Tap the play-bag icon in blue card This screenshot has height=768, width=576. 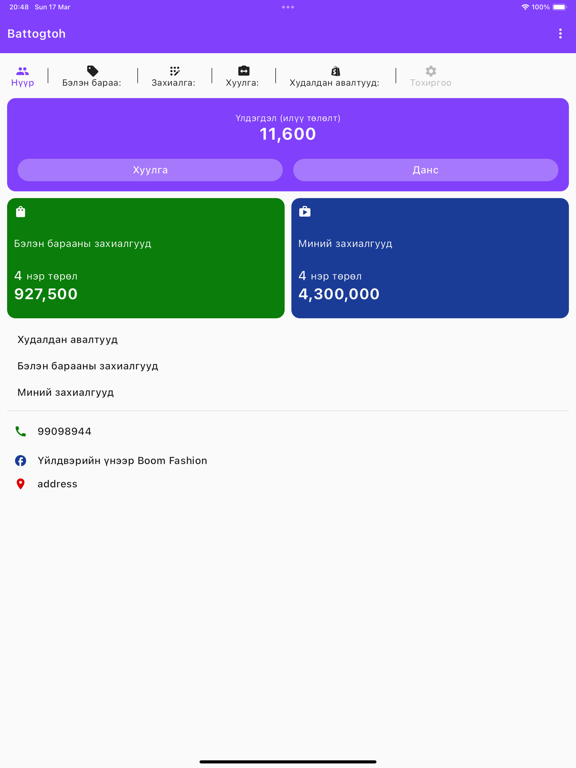click(305, 212)
